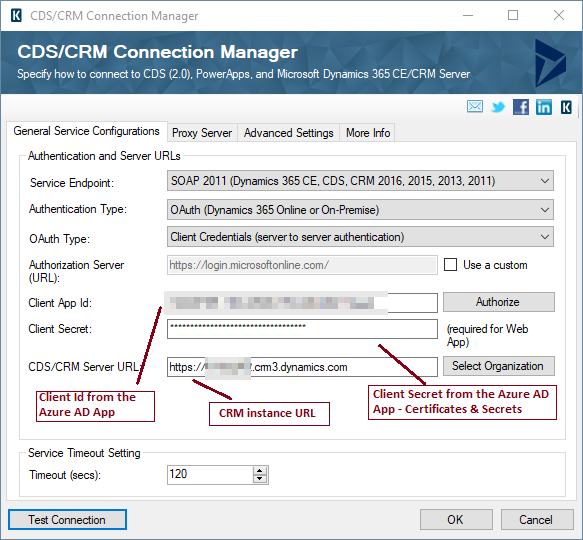Screen dimensions: 583x540
Task: Open the OAuth Type dropdown
Action: click(x=360, y=237)
